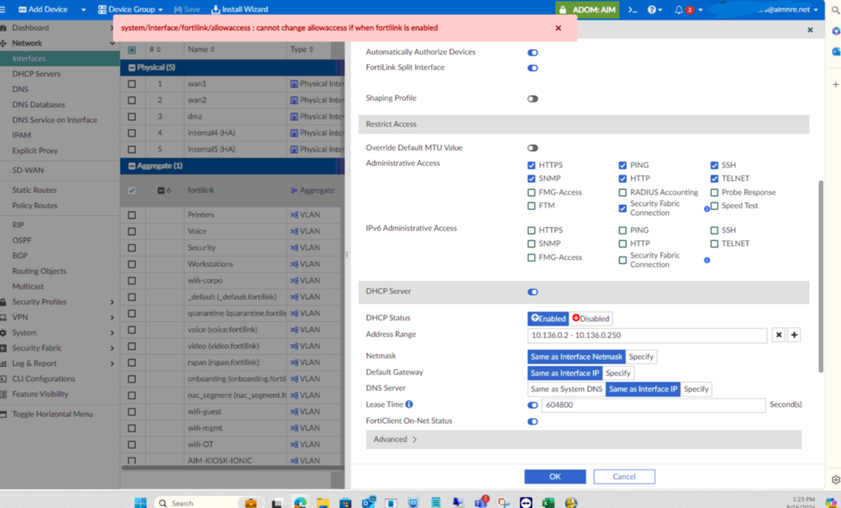The image size is (841, 508).
Task: Open BGP sidebar item
Action: [20, 255]
